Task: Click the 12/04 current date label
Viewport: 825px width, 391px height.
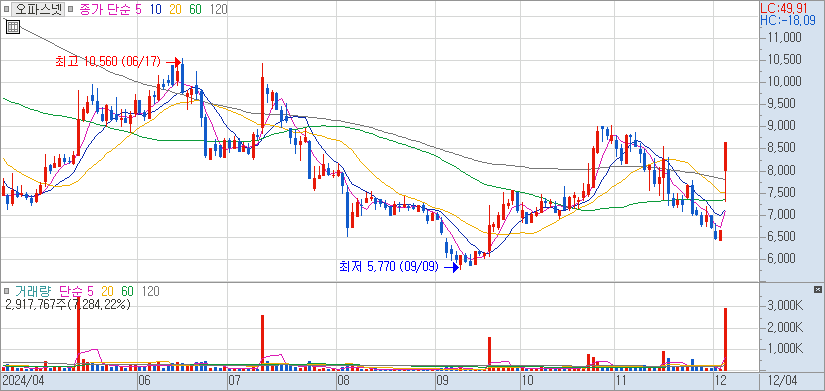Action: point(784,380)
